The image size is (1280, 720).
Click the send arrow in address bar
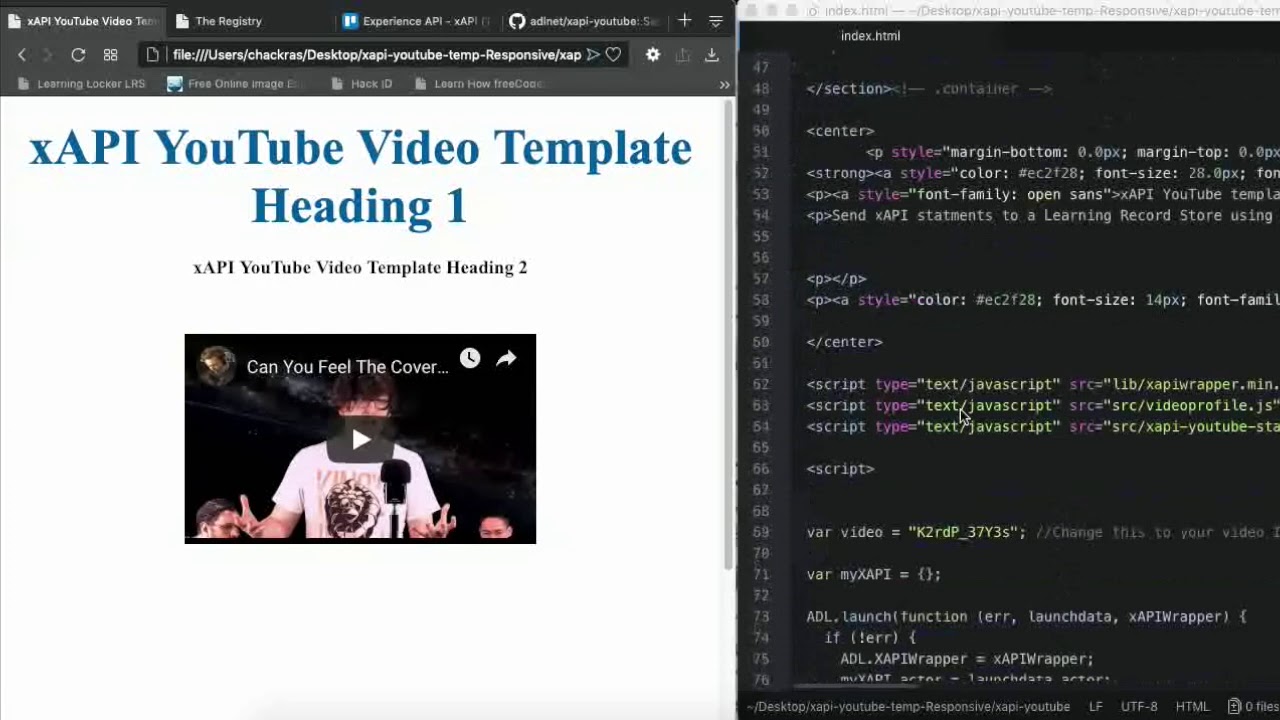[593, 55]
